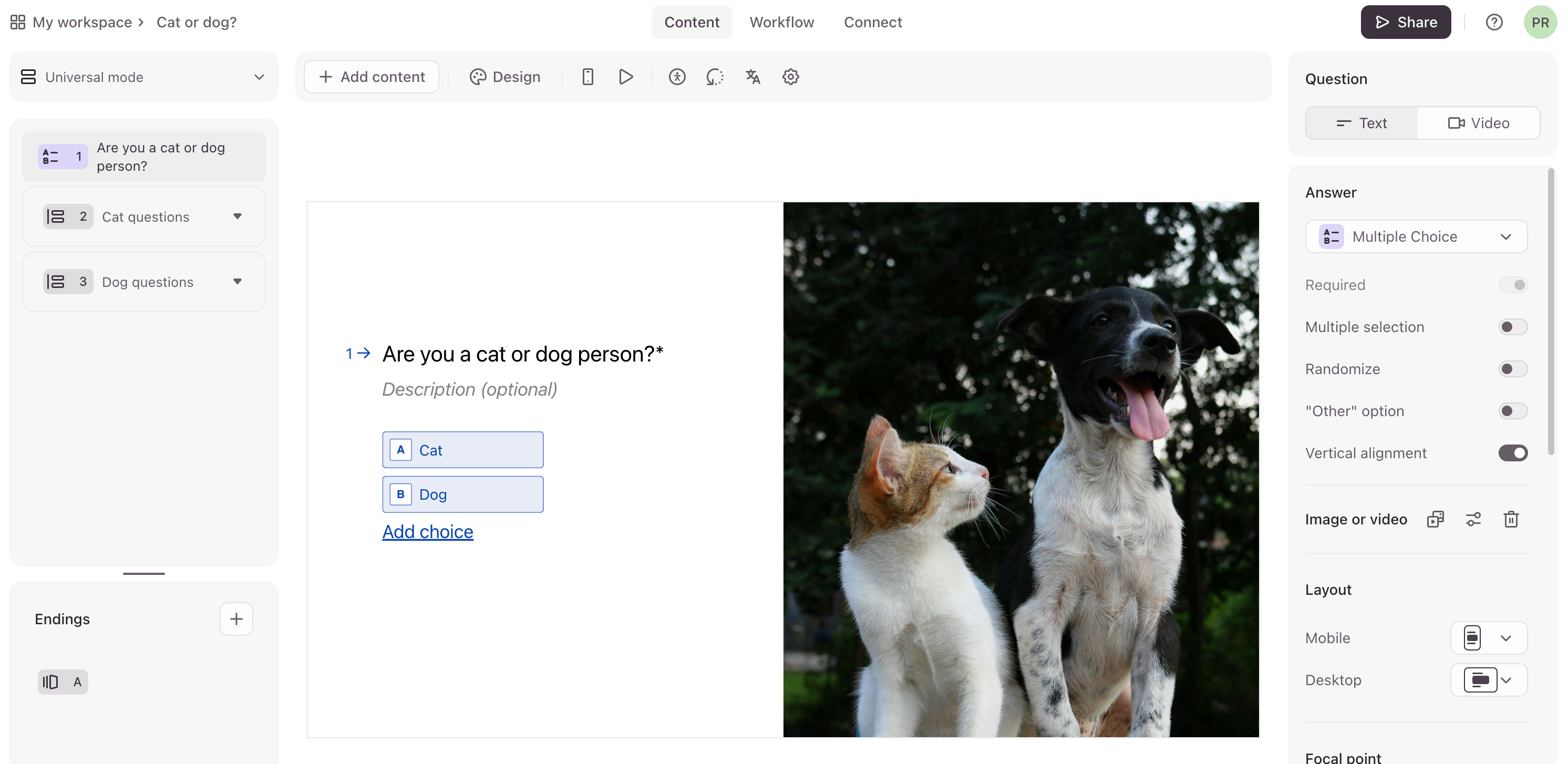Open the image adjustments sliders icon
Screen dimensions: 1568x764
point(1473,519)
